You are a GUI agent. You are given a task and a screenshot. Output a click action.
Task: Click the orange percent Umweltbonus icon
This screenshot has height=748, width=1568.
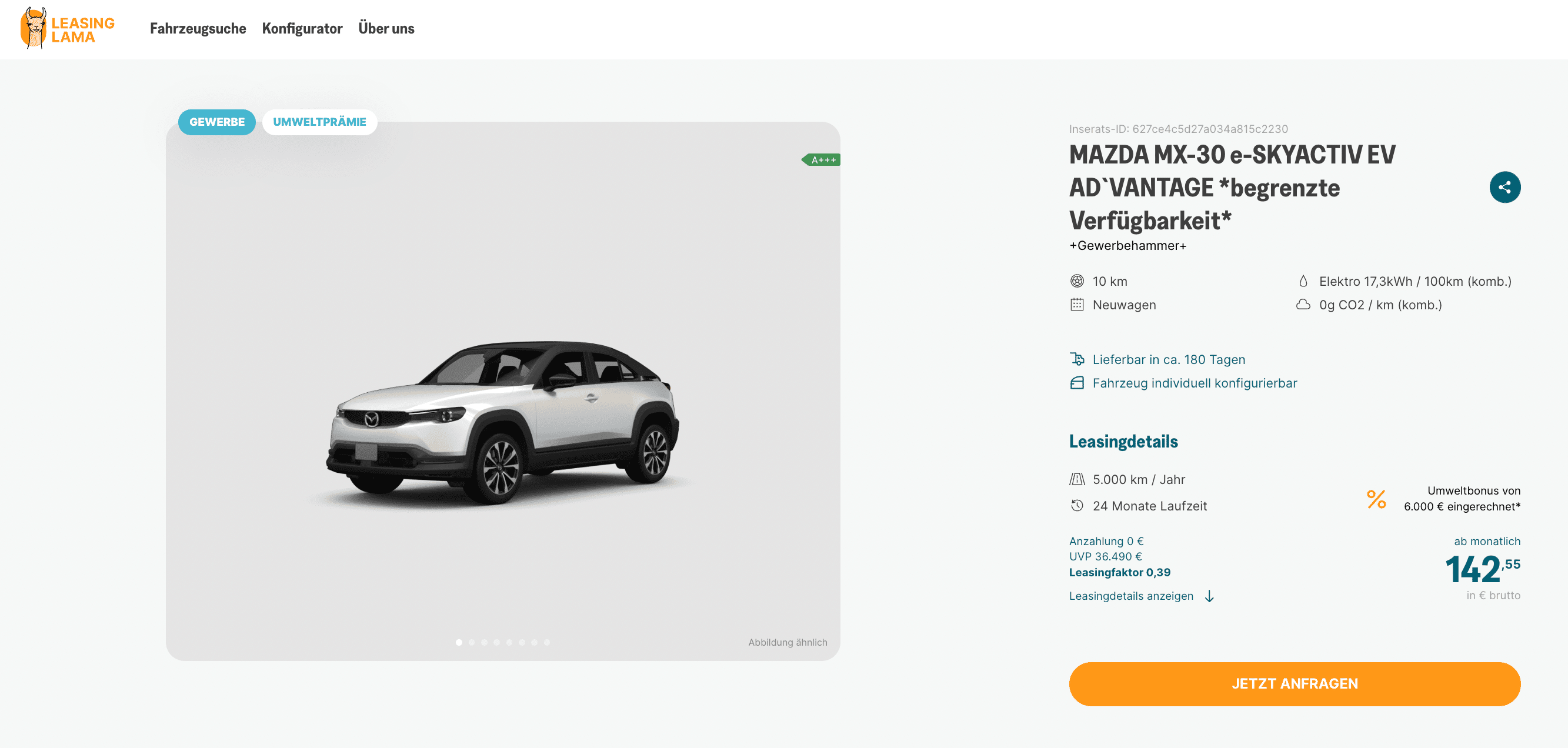[1376, 499]
